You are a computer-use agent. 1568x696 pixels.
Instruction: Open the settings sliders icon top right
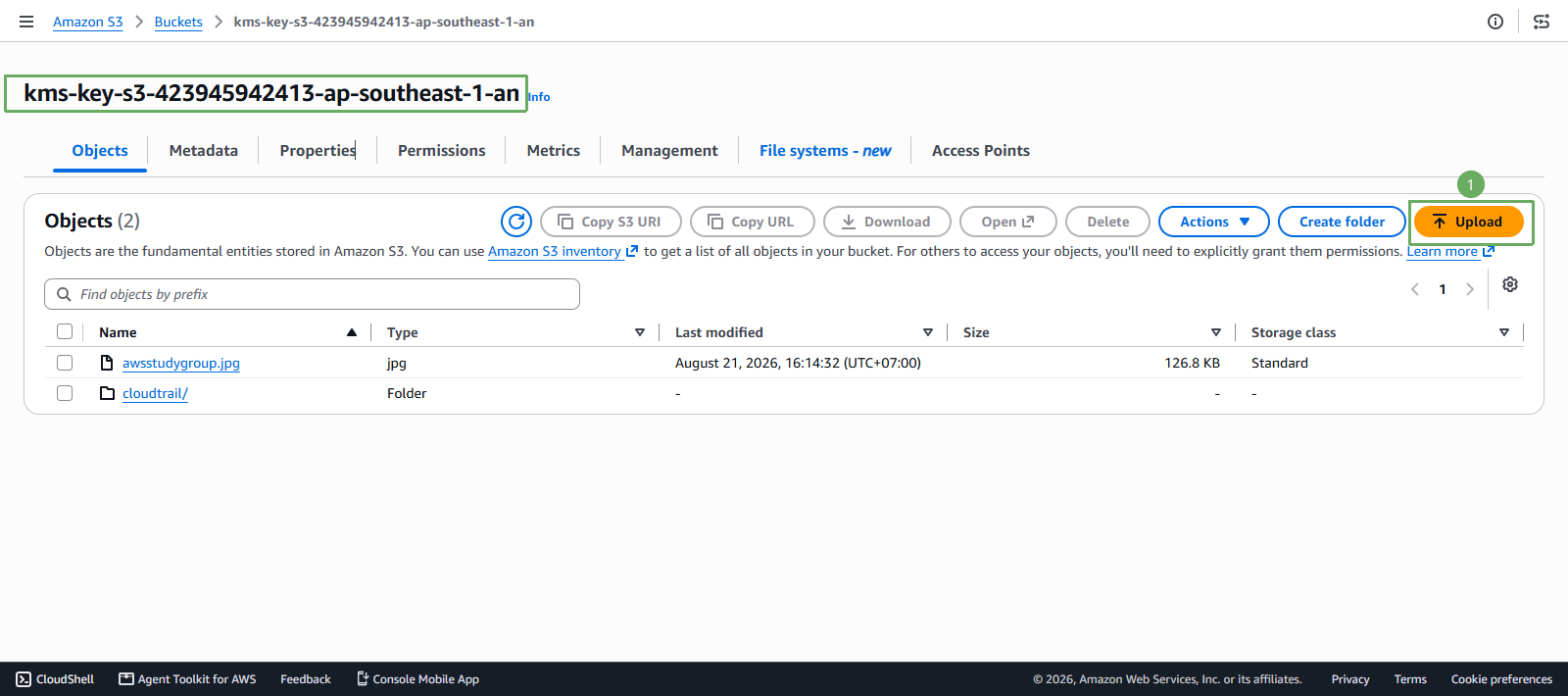[1542, 22]
